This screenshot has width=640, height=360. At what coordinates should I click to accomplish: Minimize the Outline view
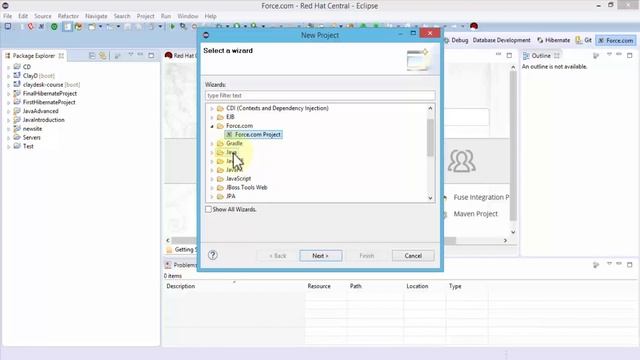(x=619, y=55)
